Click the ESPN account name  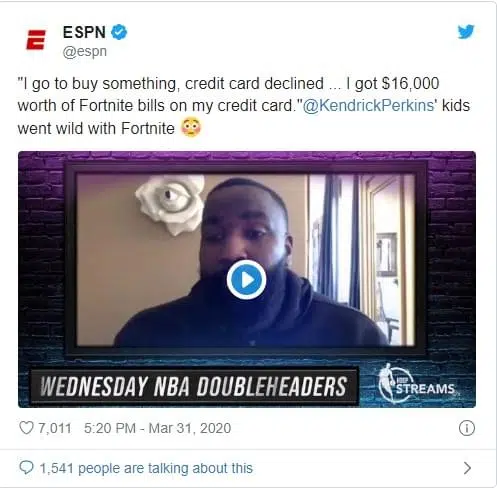(x=84, y=32)
